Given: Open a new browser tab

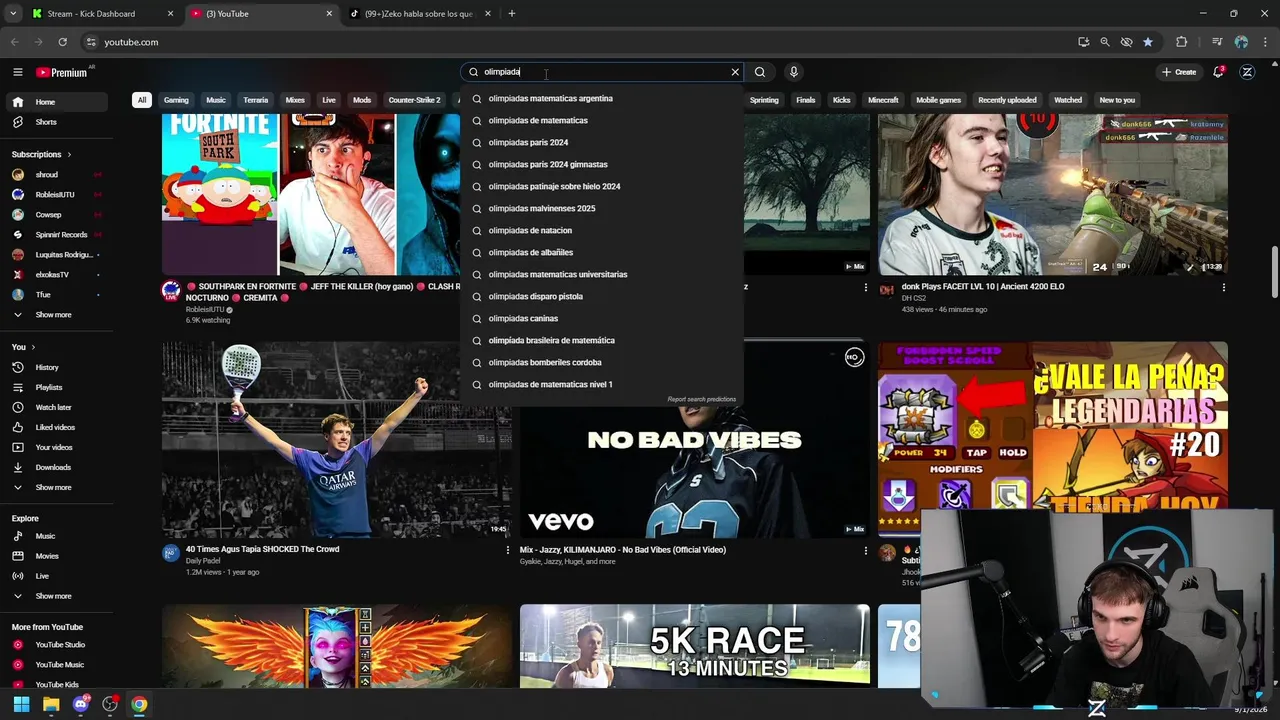Looking at the screenshot, I should tap(511, 14).
